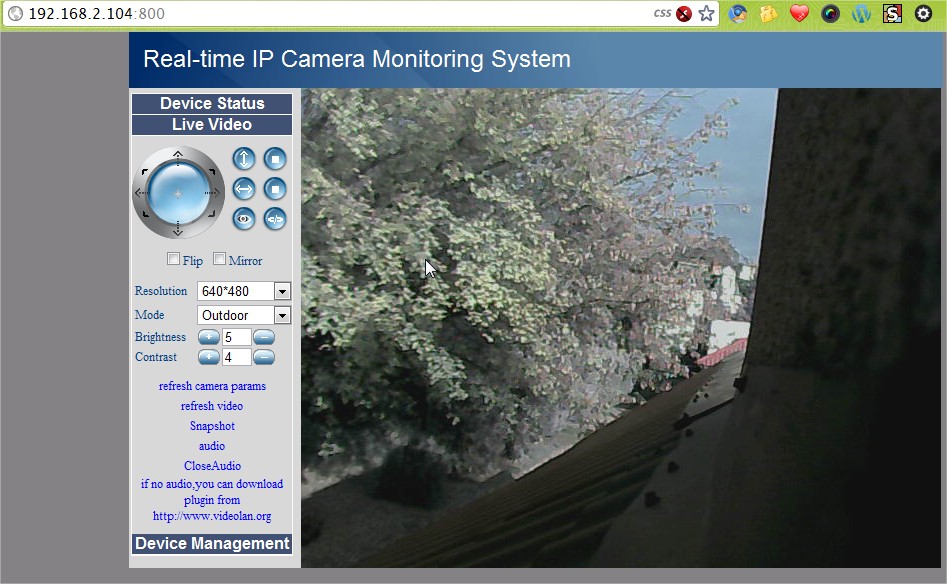Click the Contrast value input field
Screen dimensions: 947x584
pyautogui.click(x=236, y=357)
